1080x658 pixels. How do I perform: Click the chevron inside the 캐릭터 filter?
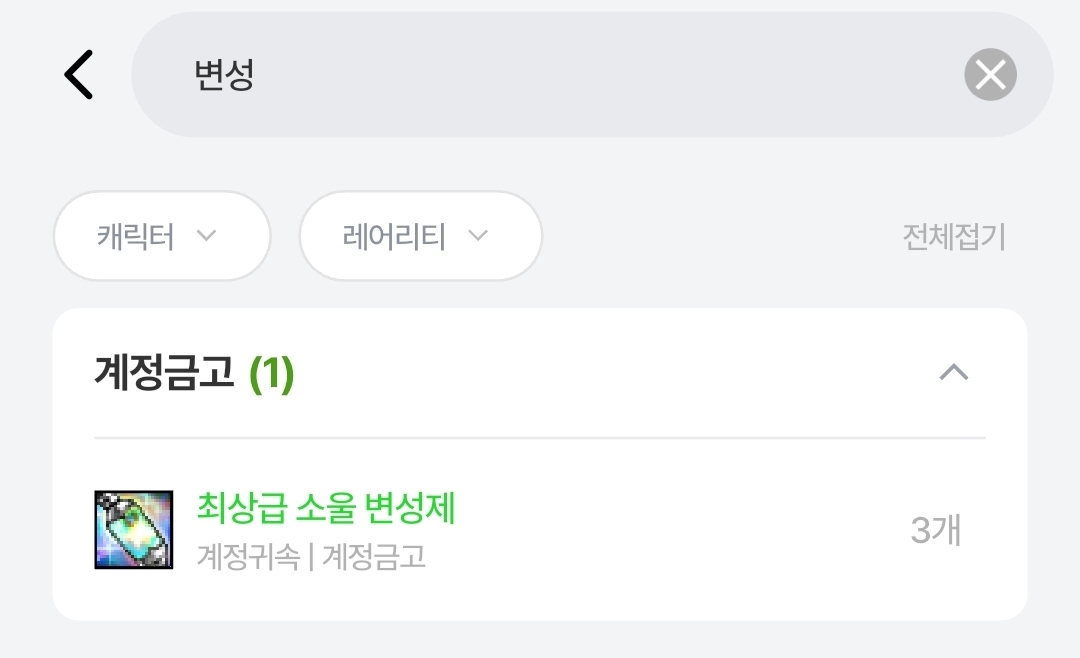coord(206,236)
